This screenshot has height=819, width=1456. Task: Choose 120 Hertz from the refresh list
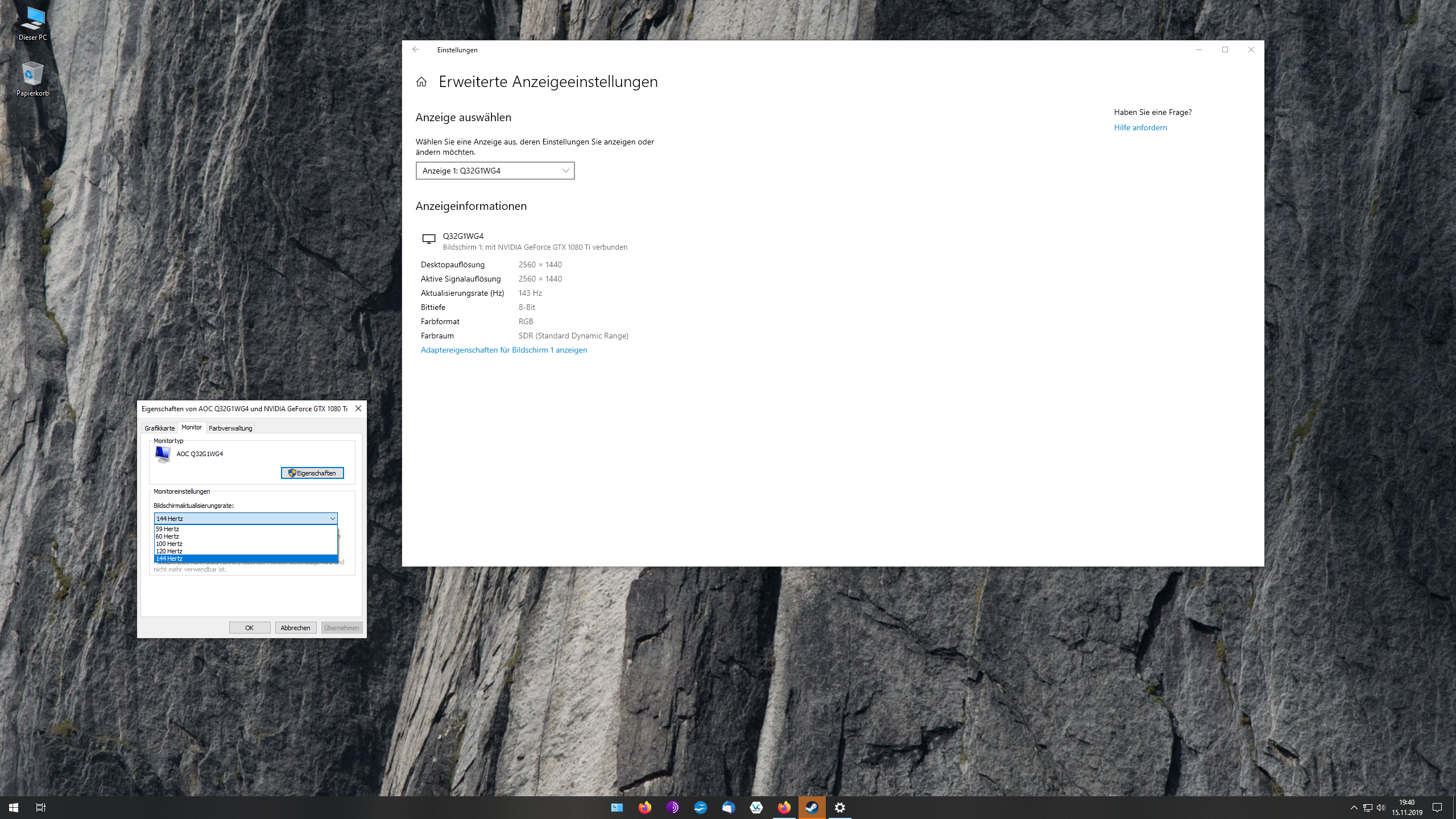pos(169,551)
